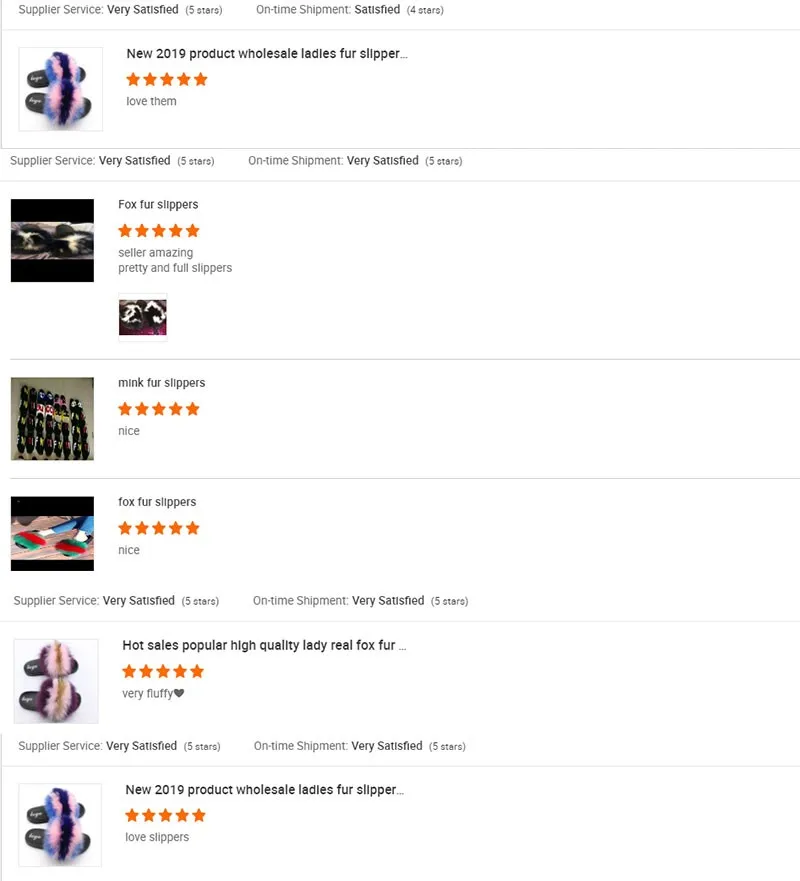Open the 'love them' review's multicolor slipper thumbnail

click(61, 89)
